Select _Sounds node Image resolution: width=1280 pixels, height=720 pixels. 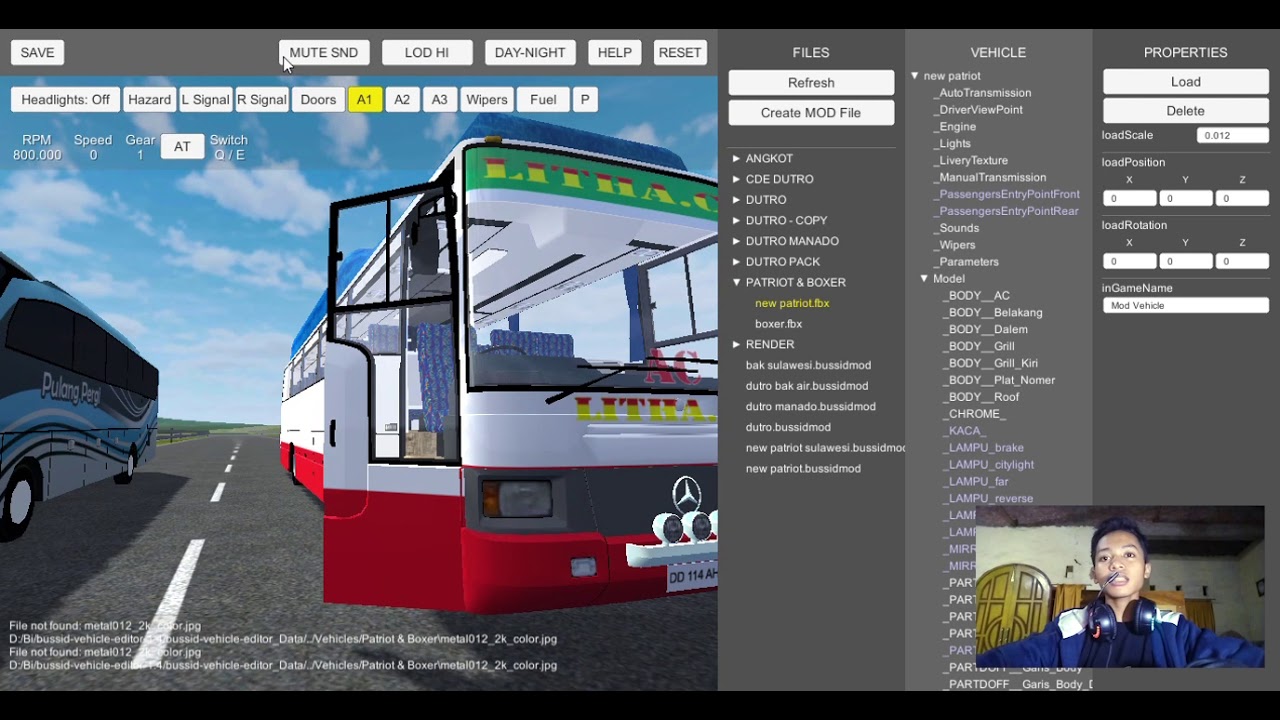956,229
